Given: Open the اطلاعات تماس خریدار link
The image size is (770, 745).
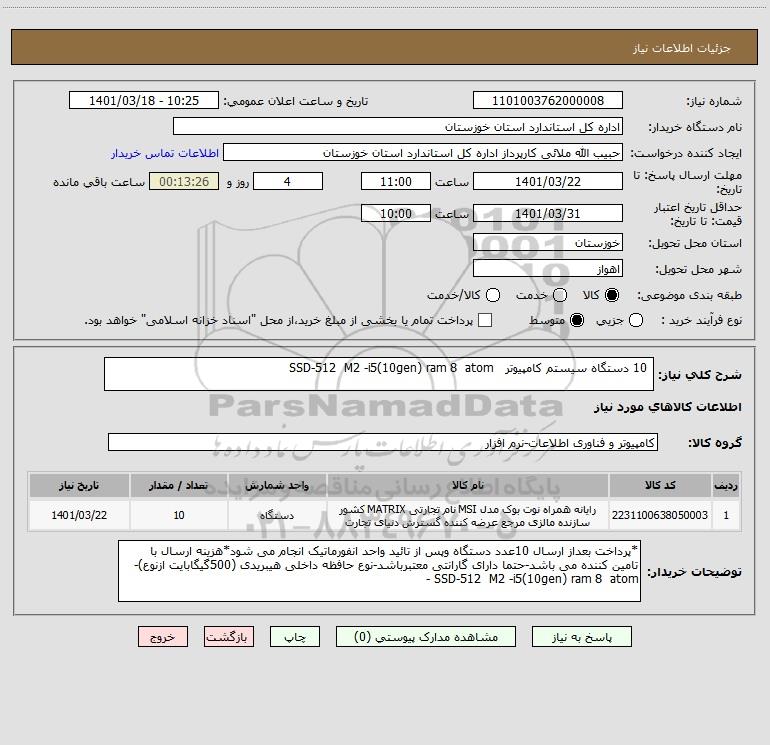Looking at the screenshot, I should tap(165, 153).
